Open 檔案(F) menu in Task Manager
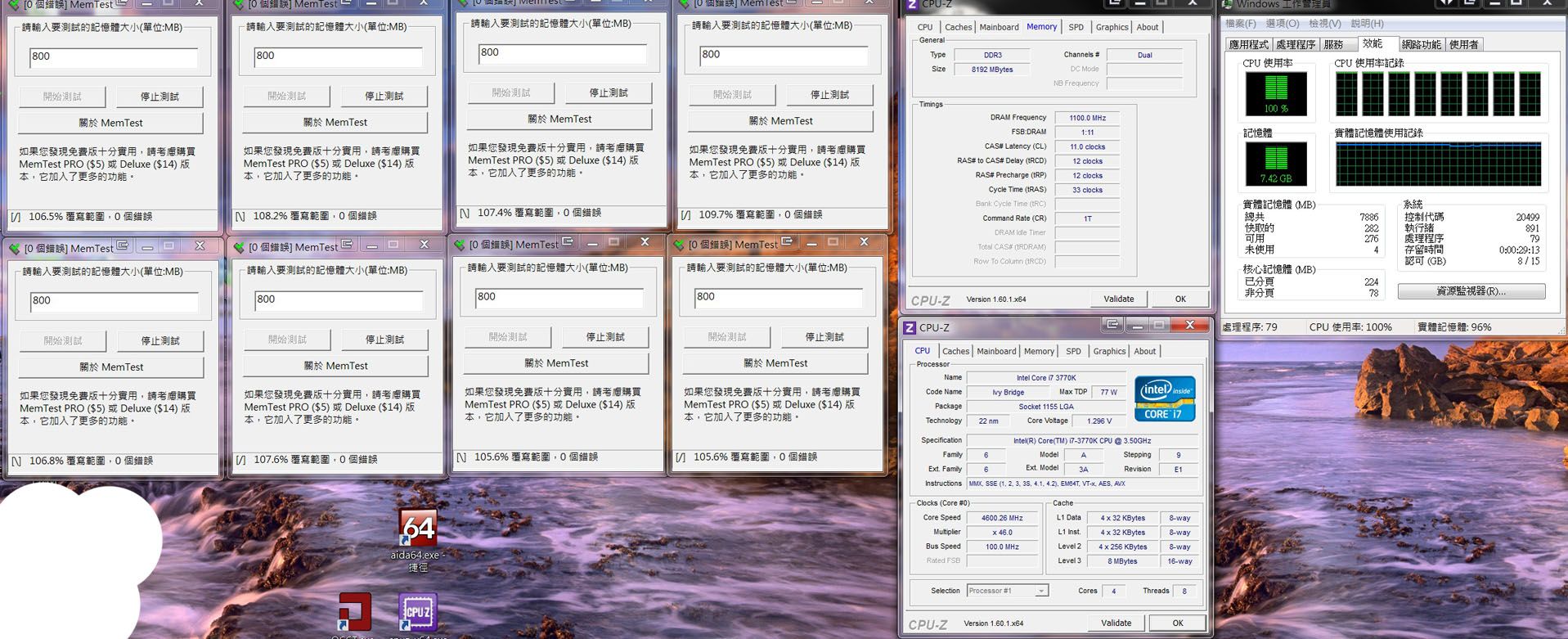The height and width of the screenshot is (639, 1568). point(1240,24)
